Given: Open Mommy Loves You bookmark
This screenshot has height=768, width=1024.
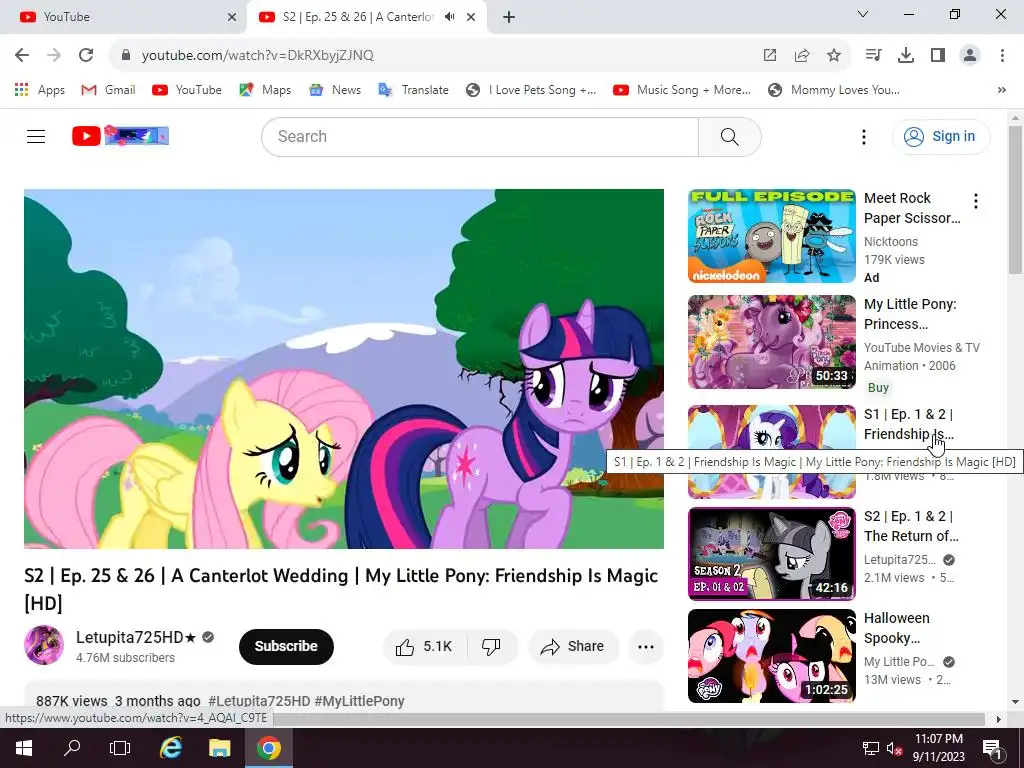Looking at the screenshot, I should point(834,90).
